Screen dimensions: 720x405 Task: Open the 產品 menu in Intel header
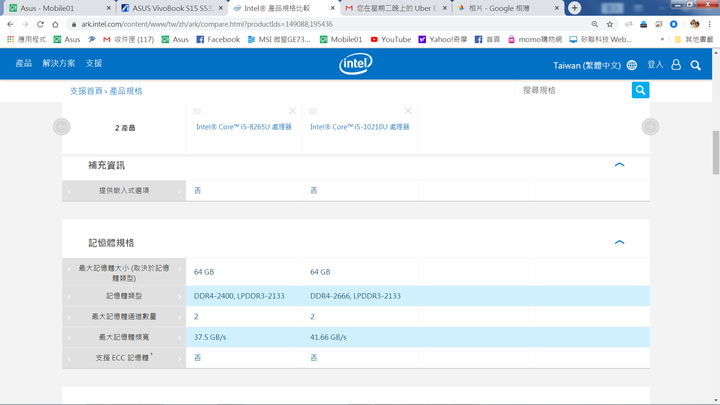click(24, 63)
